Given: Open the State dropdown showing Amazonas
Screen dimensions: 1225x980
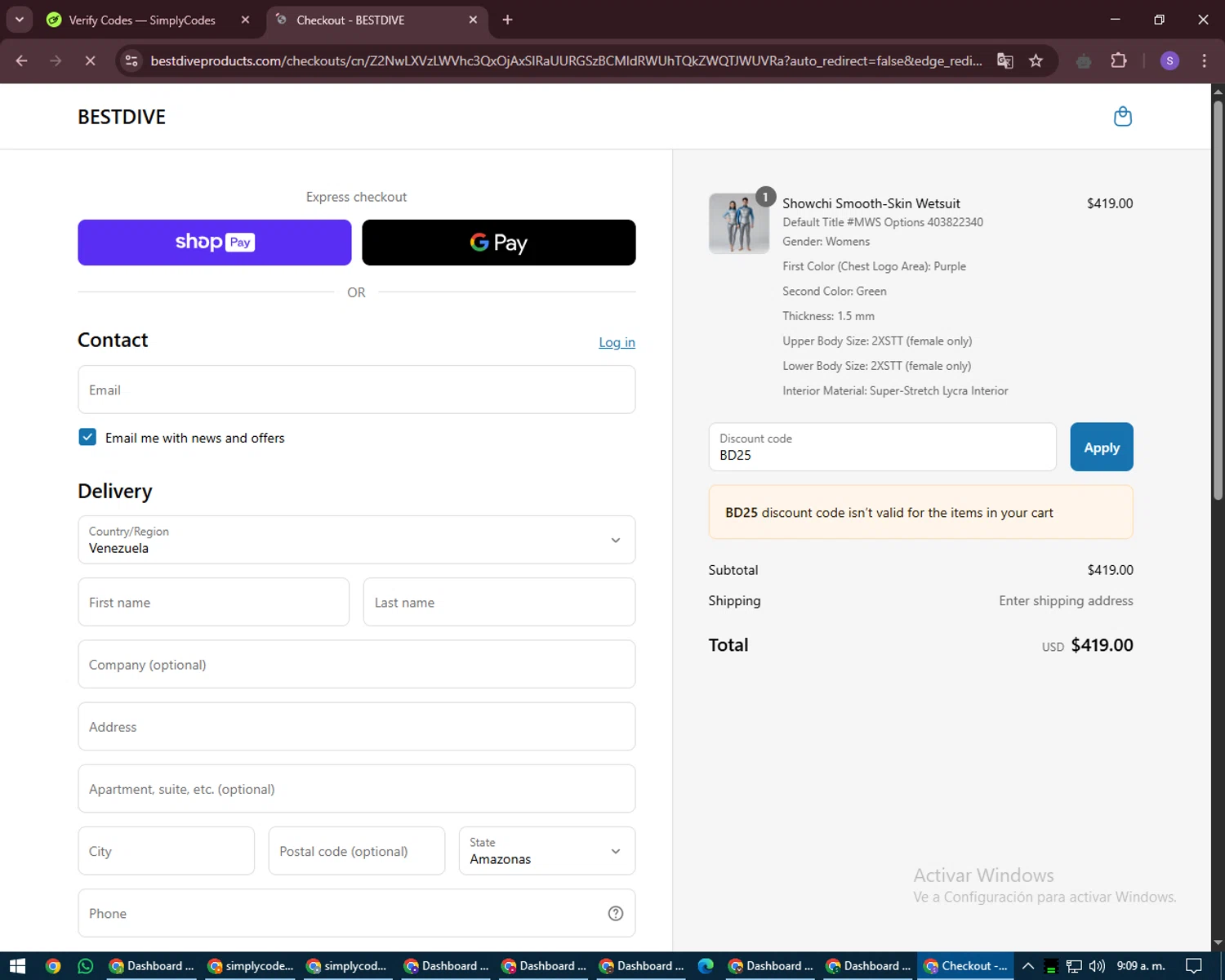Looking at the screenshot, I should pos(547,851).
